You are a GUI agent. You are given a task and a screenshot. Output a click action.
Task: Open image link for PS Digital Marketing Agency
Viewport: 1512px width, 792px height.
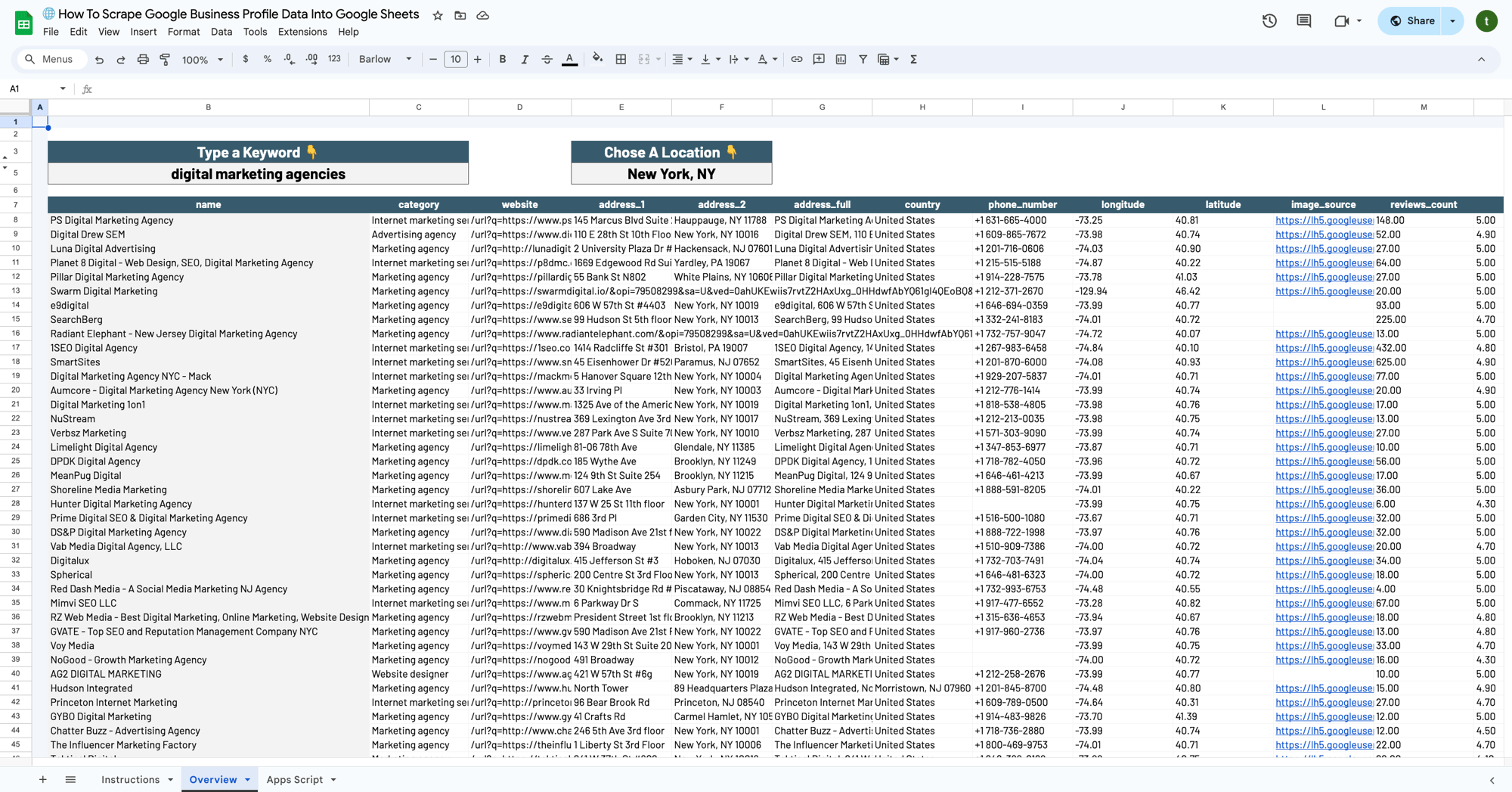(x=1324, y=220)
